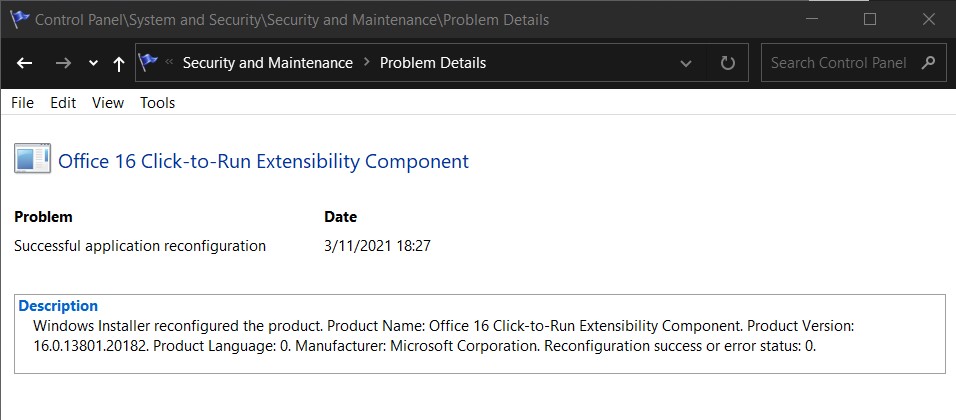Click the search magnifier icon
This screenshot has height=420, width=956.
(929, 62)
